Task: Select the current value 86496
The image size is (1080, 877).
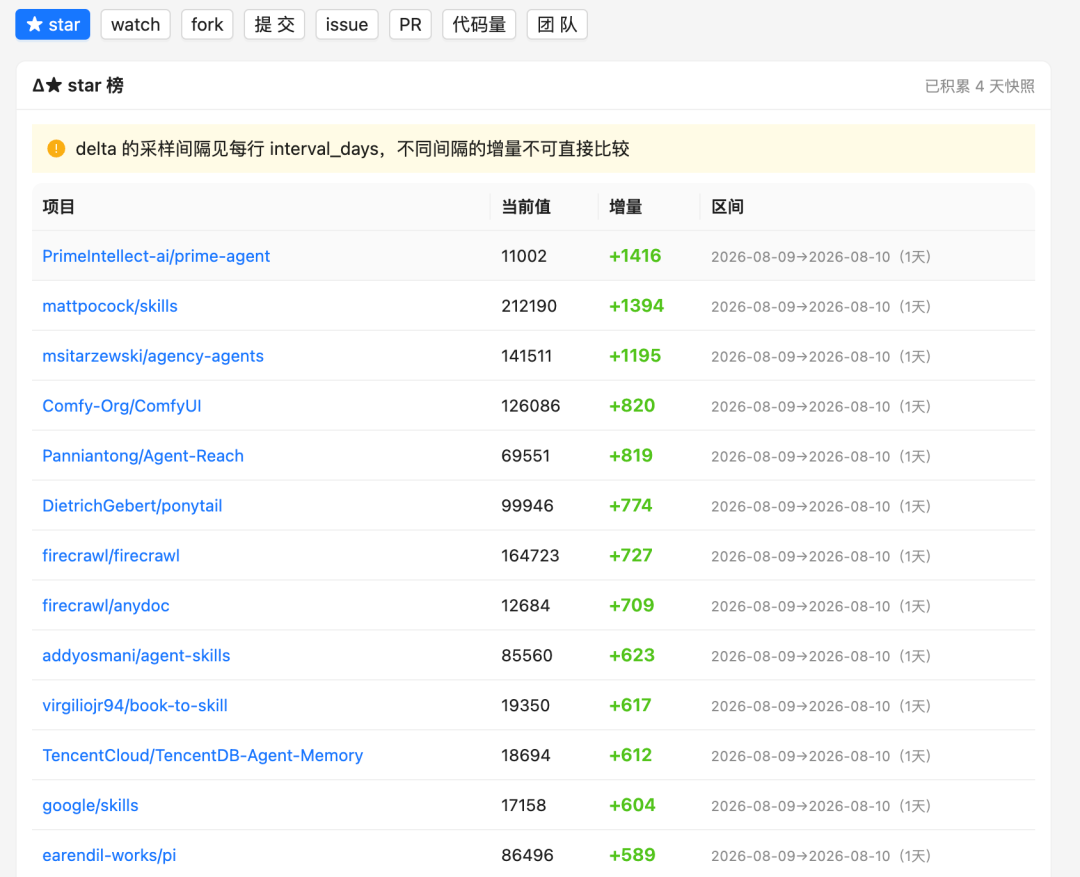Action: (x=528, y=856)
